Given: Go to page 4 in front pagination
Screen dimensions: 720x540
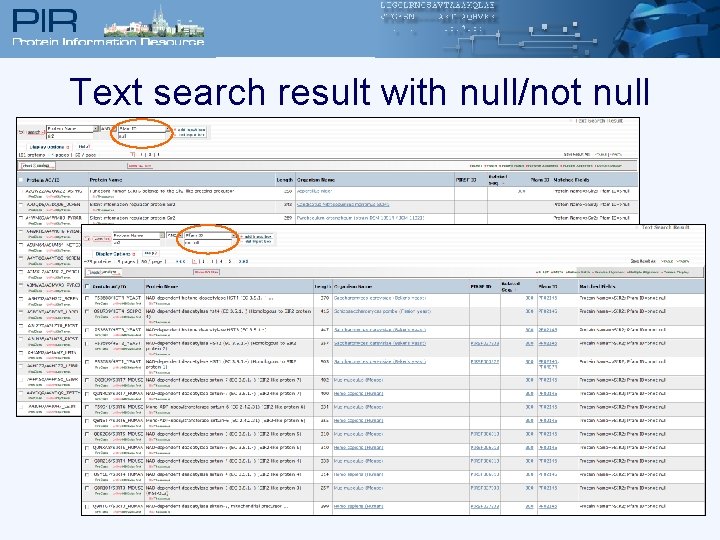Looking at the screenshot, I should (x=220, y=261).
